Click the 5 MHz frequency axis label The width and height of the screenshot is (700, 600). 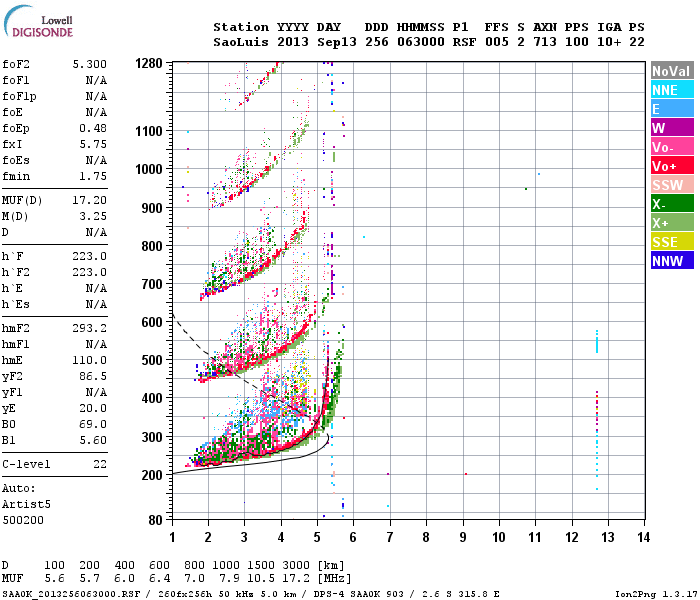tap(317, 537)
